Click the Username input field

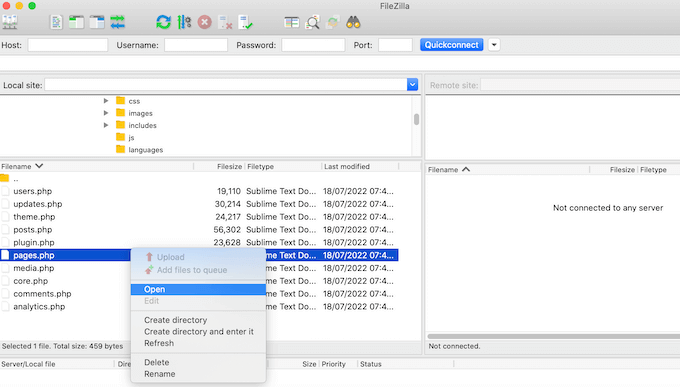click(x=196, y=45)
